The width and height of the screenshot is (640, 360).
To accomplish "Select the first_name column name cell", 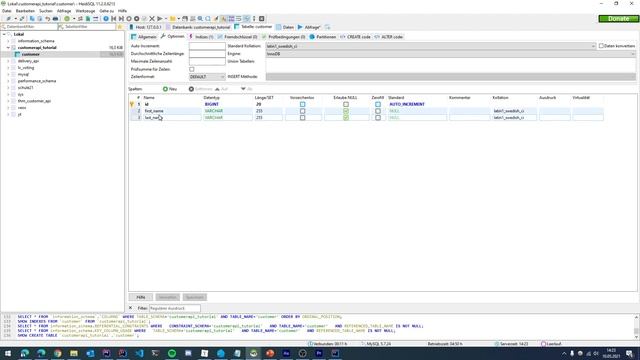I will (171, 111).
